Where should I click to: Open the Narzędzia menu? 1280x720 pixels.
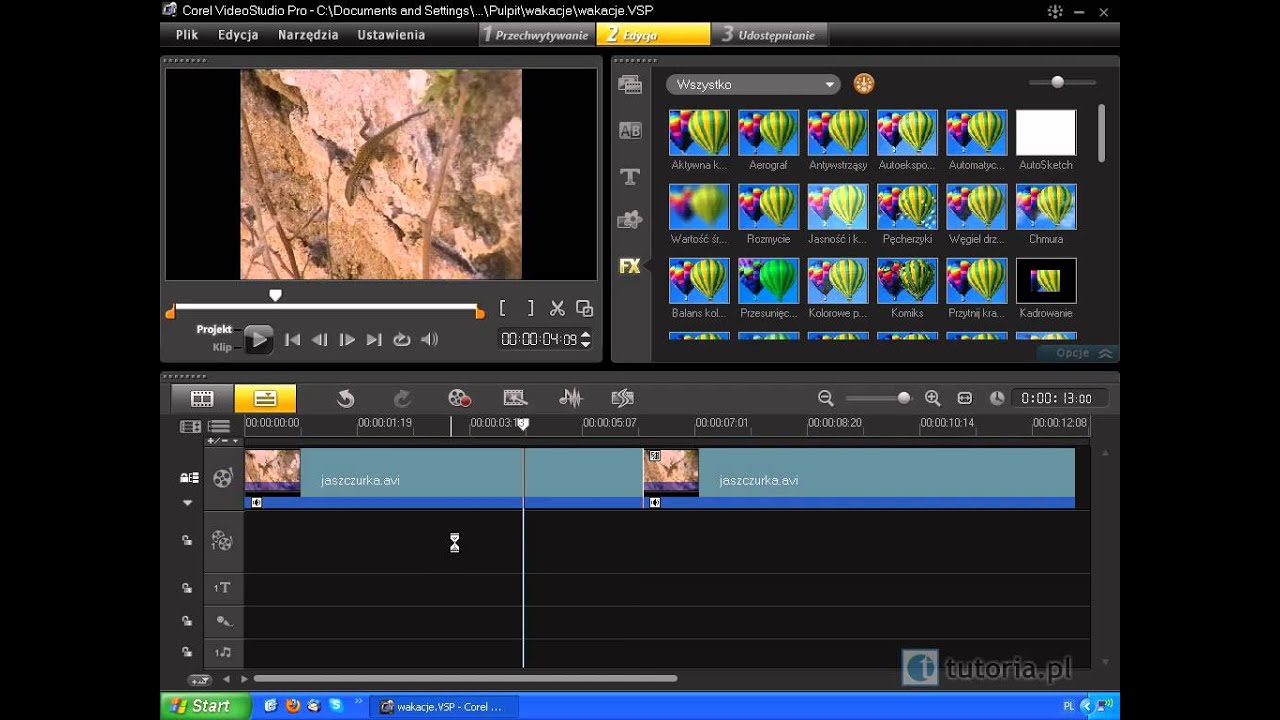click(x=308, y=35)
